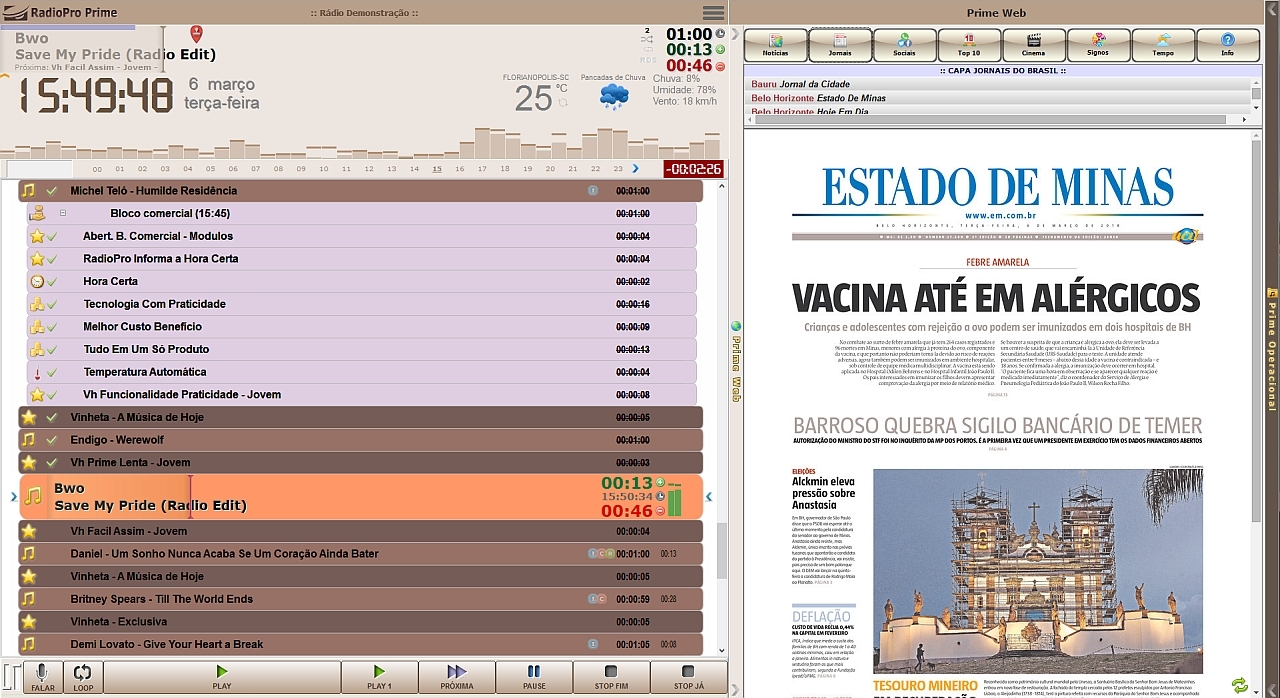Select Demi Lovato - Give Your Heart a Break
Screen dimensions: 1280x698
click(x=360, y=644)
